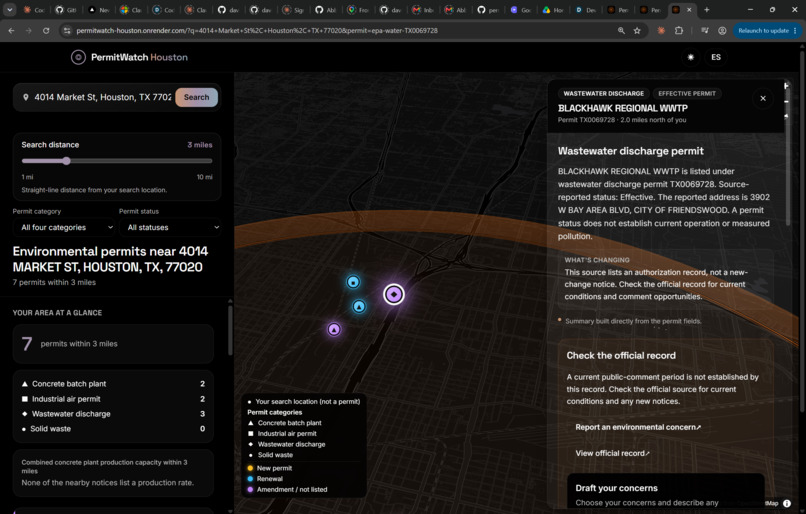Reload the page with refresh icon
The image size is (806, 514).
point(46,31)
